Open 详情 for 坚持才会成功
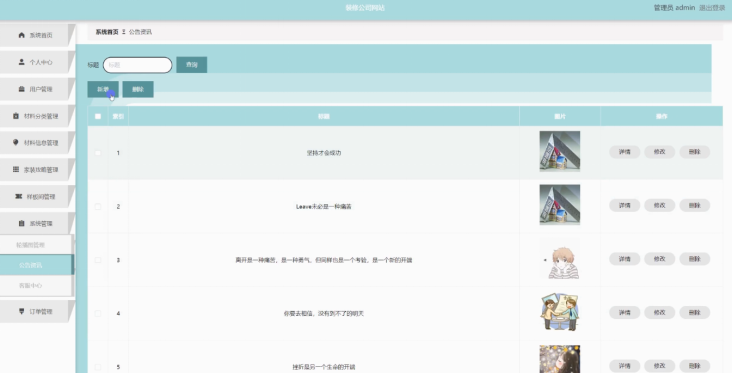 point(625,152)
